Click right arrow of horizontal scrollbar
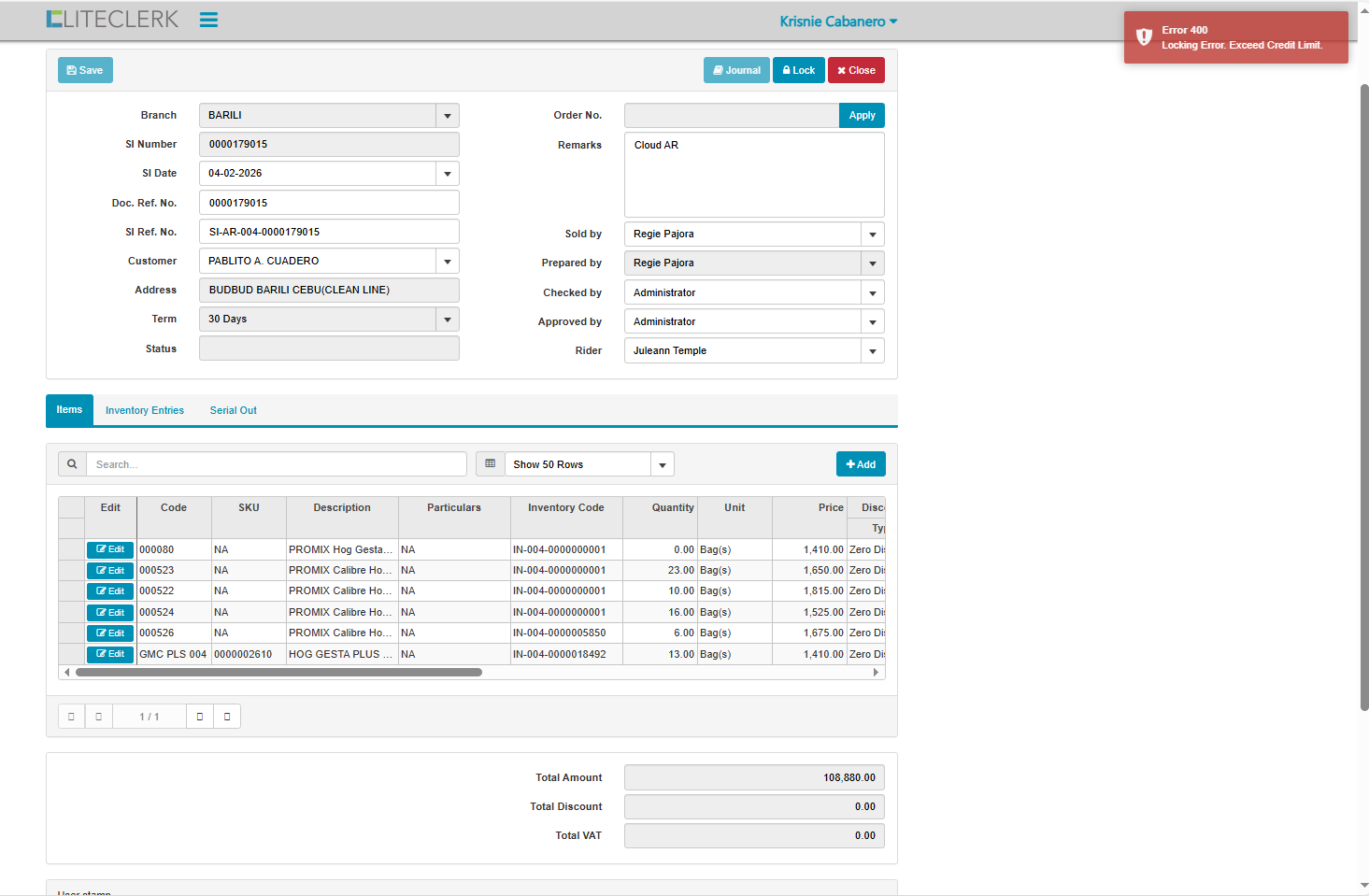Image resolution: width=1369 pixels, height=896 pixels. coord(876,672)
